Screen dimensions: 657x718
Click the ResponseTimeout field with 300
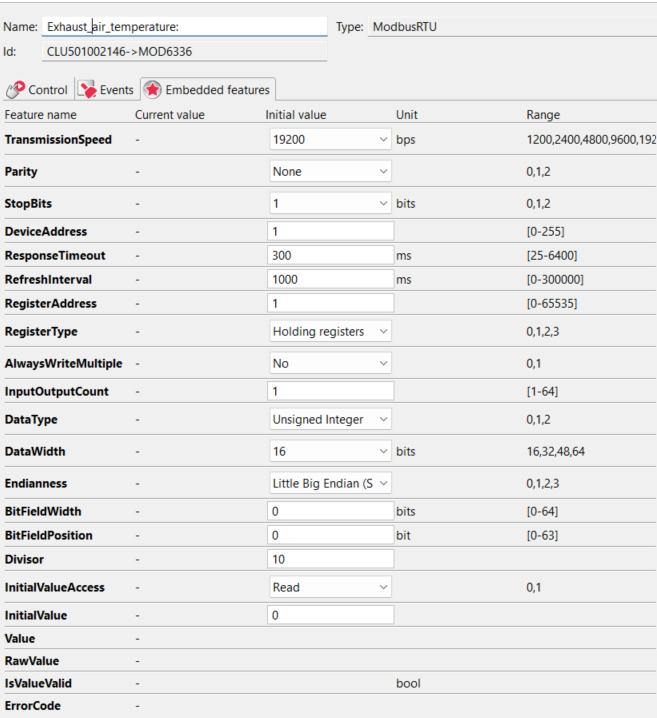[331, 255]
